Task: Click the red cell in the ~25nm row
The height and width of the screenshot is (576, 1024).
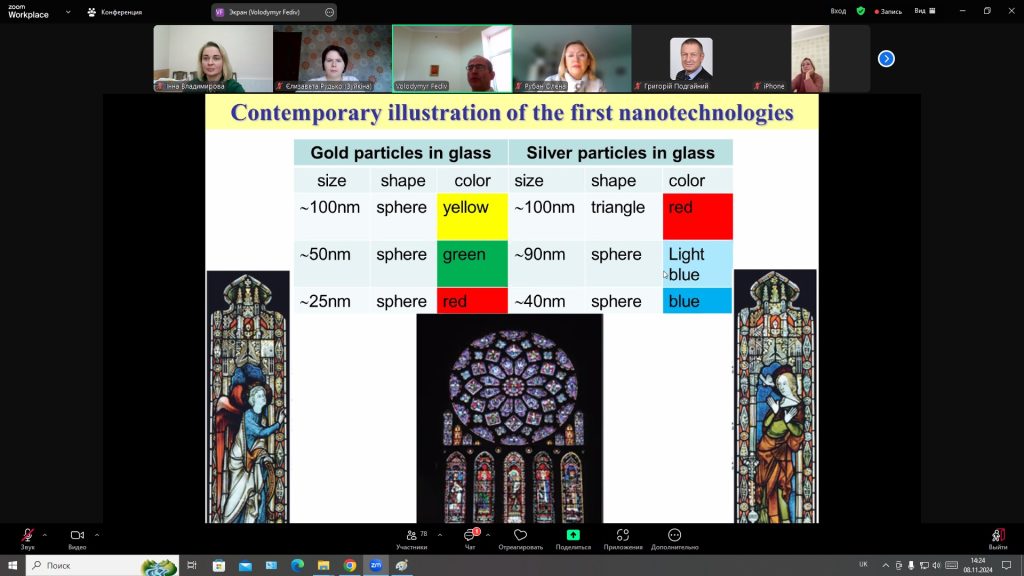Action: coord(472,301)
